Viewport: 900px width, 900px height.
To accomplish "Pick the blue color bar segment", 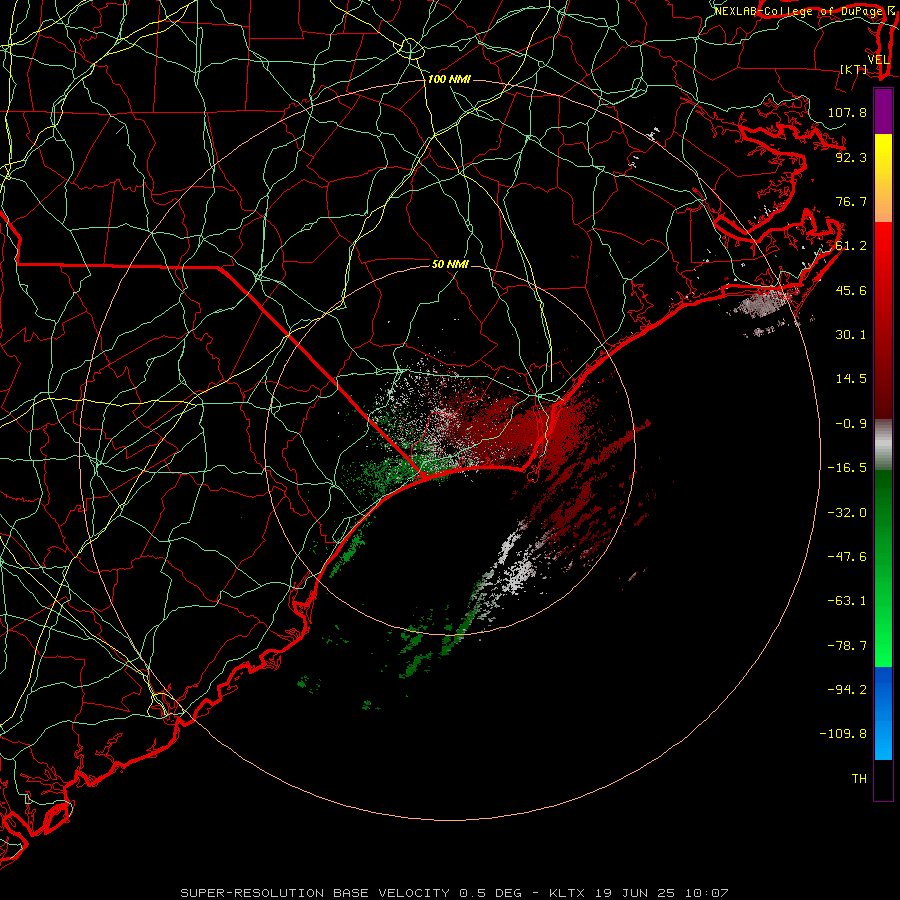I will [883, 713].
